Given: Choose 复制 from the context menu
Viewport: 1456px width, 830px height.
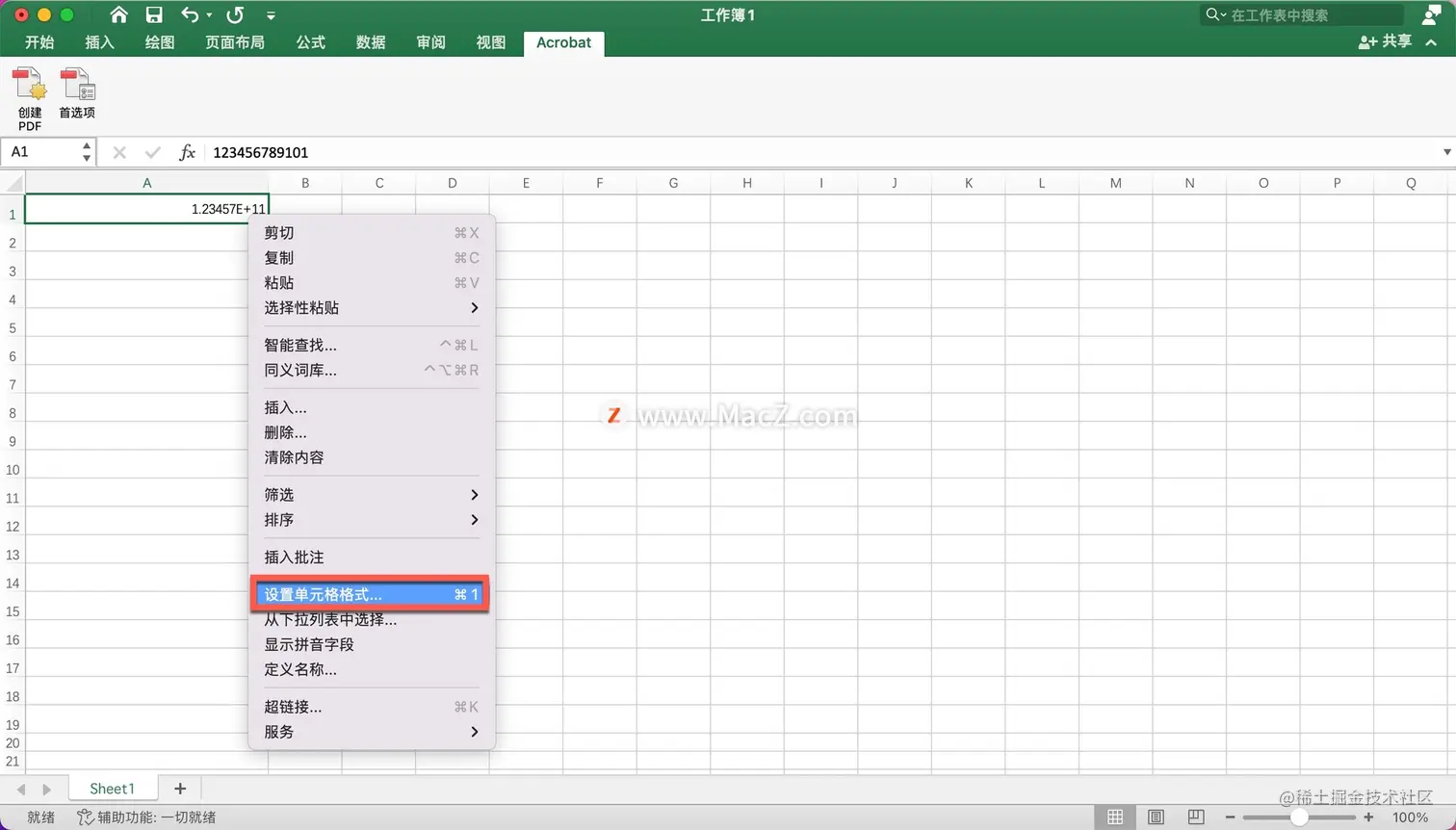Looking at the screenshot, I should coord(372,258).
